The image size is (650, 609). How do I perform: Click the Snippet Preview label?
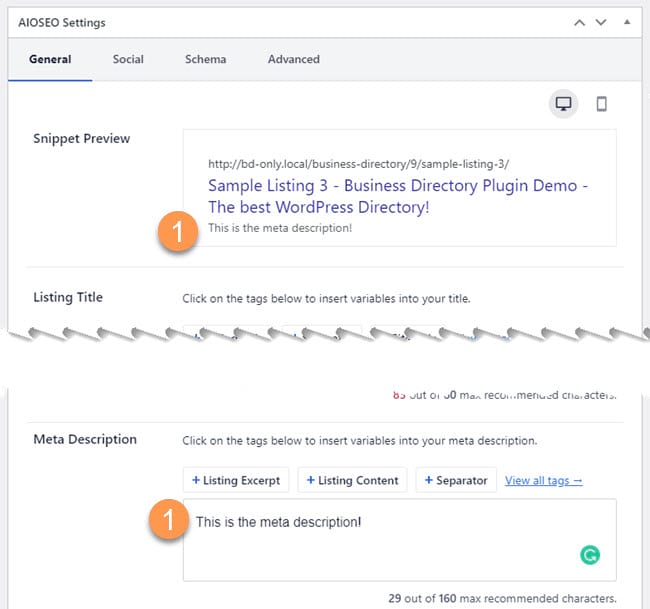point(82,138)
